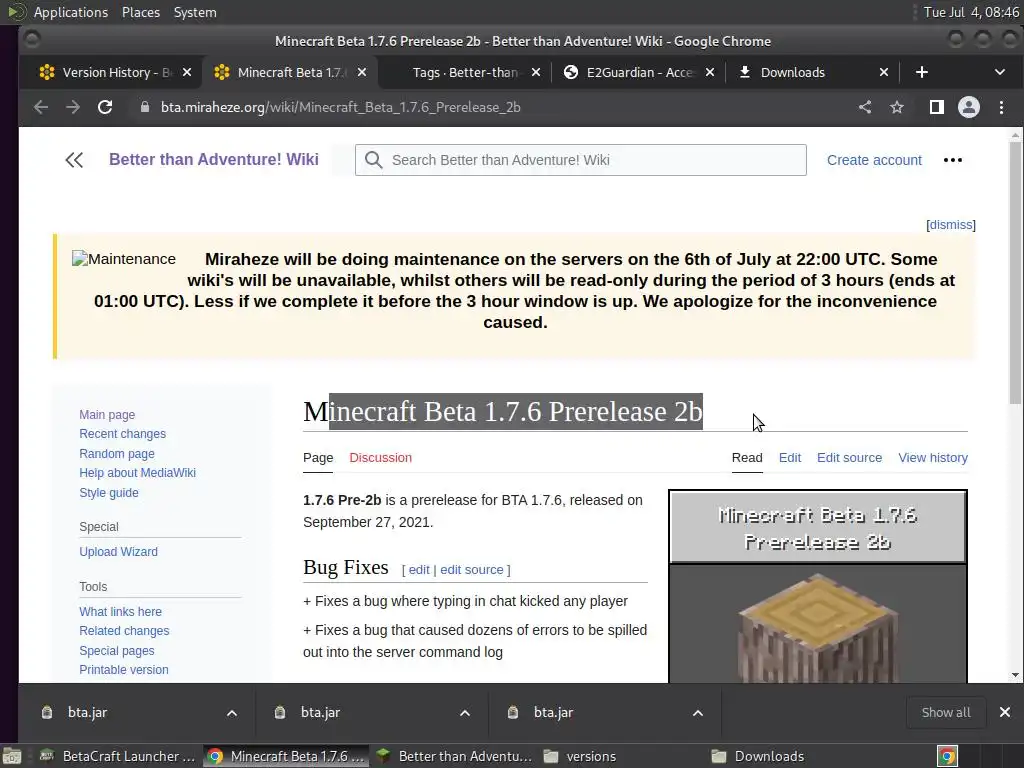This screenshot has height=768, width=1024.
Task: Open the Applications menu
Action: 71,12
